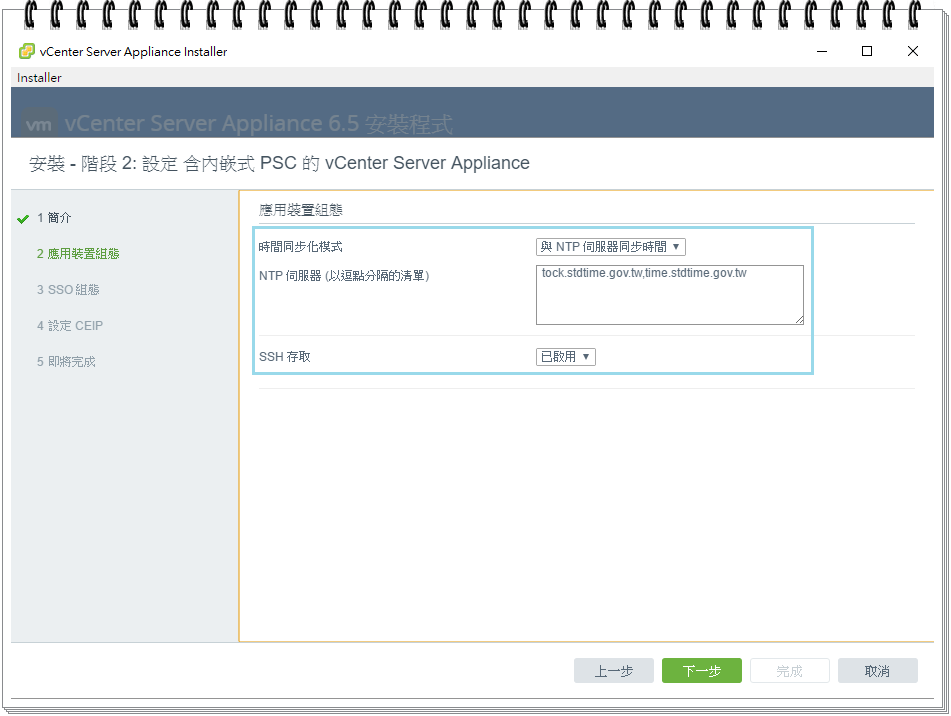Click the 上一步 button
Screen dimensions: 951x716
tap(614, 671)
